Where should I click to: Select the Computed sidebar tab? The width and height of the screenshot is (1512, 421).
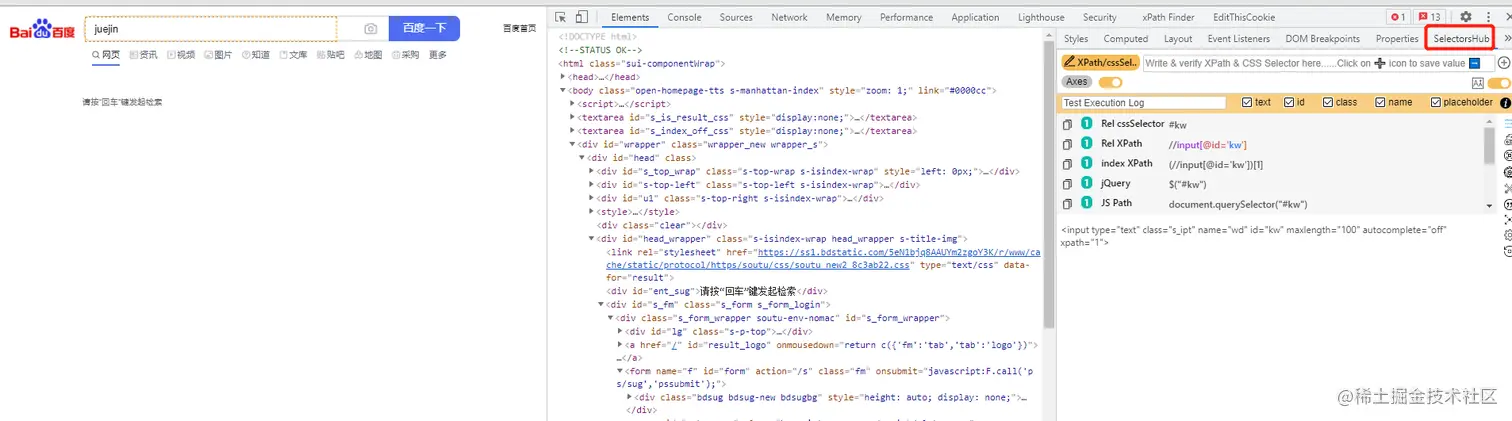[1126, 39]
